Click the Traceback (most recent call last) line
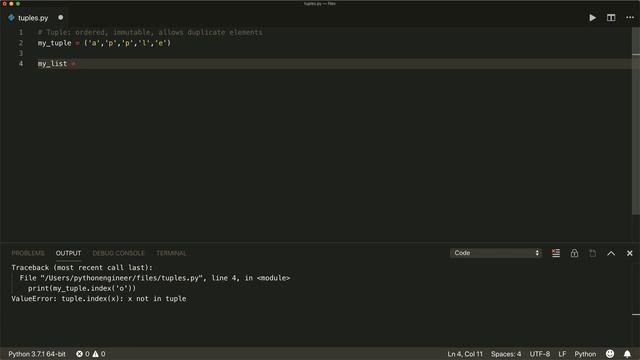 click(82, 267)
